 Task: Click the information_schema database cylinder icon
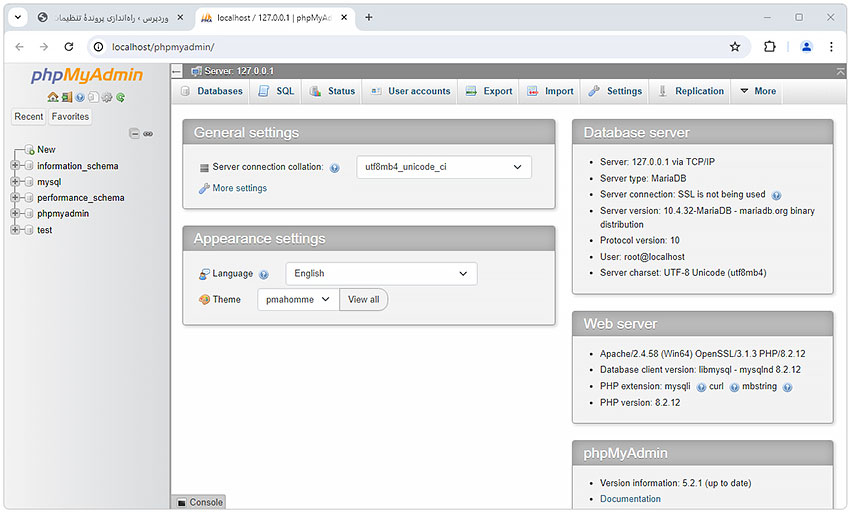pos(29,166)
